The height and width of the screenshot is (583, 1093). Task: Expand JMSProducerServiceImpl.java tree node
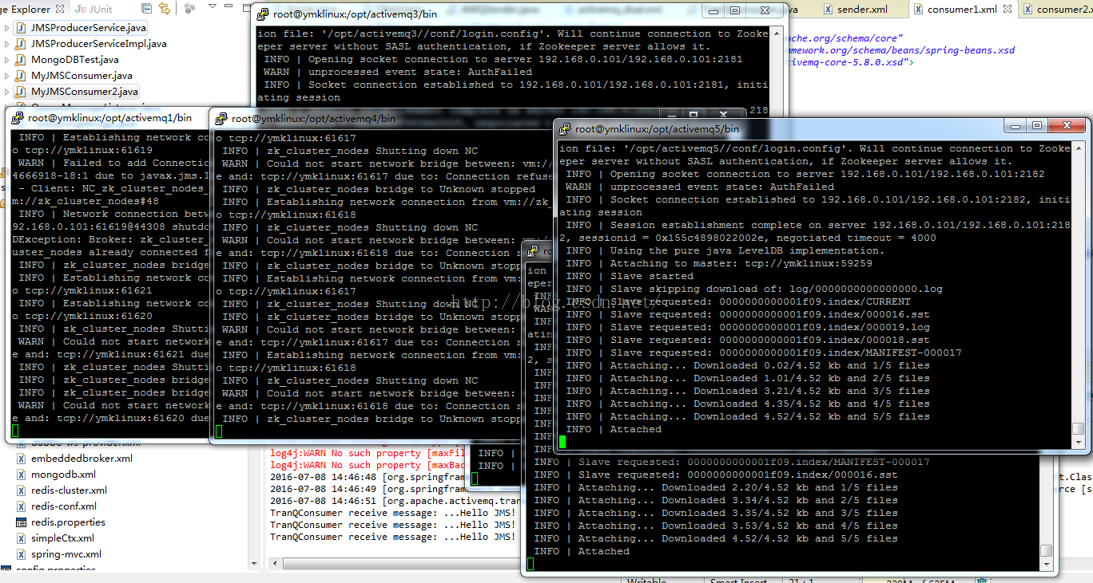point(7,44)
